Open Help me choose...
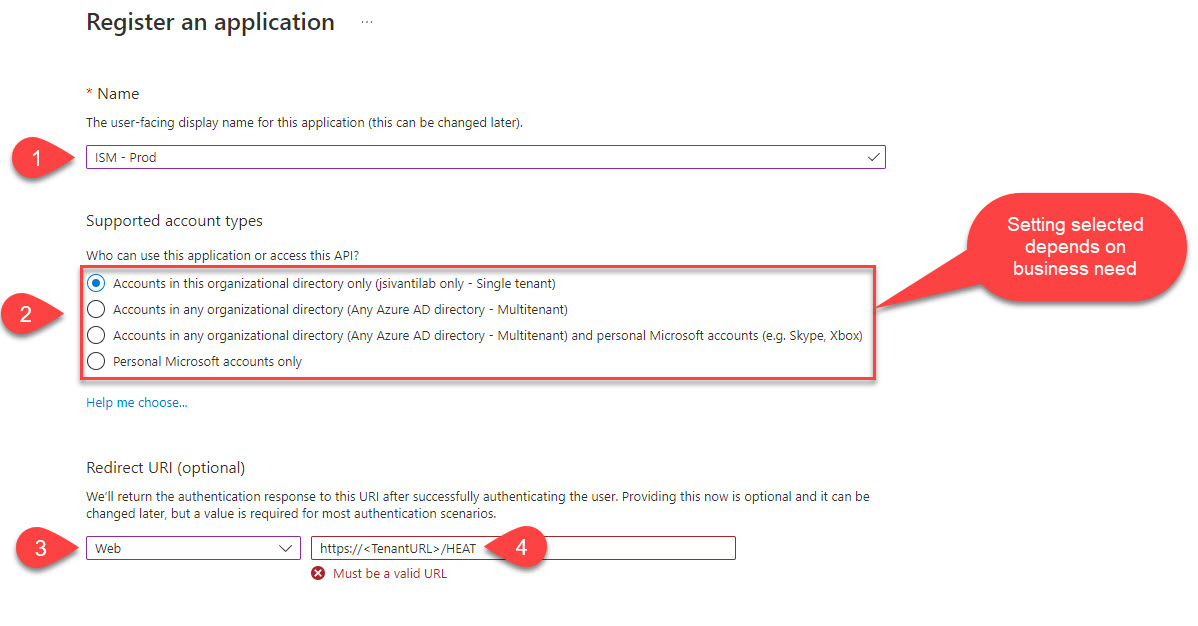This screenshot has height=626, width=1198. point(136,402)
